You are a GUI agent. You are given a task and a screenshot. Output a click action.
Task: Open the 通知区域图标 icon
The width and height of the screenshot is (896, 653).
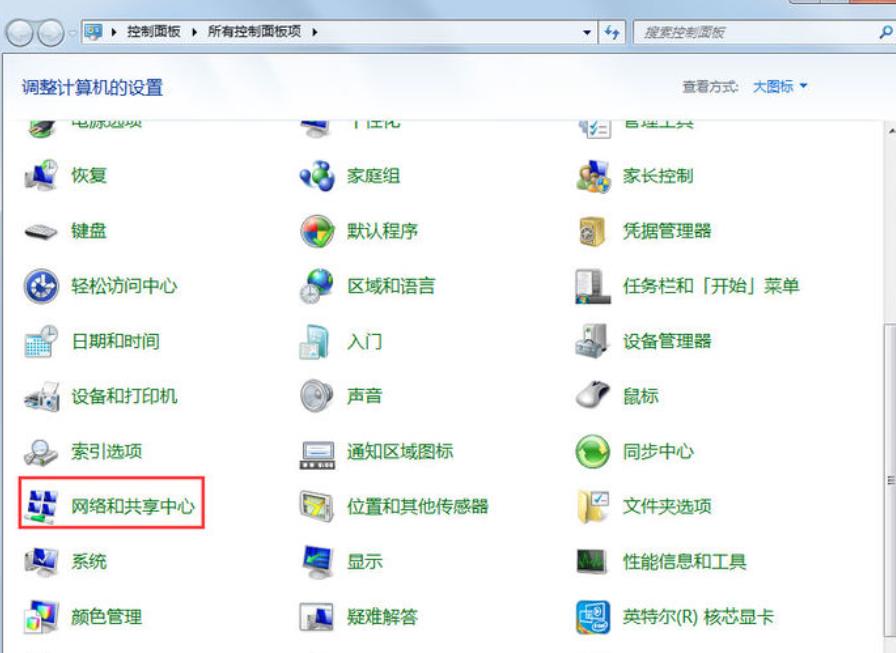[317, 454]
